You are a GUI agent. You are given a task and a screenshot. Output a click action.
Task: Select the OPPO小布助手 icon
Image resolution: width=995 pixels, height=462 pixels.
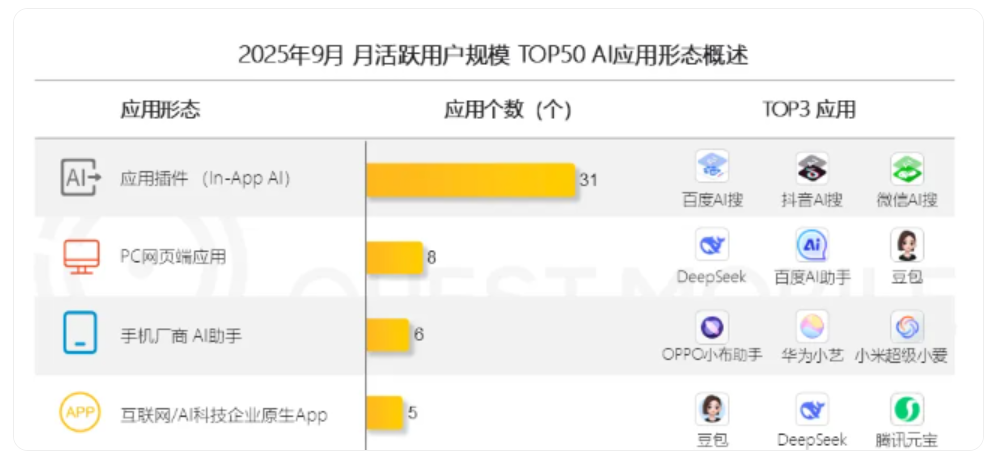pos(712,326)
